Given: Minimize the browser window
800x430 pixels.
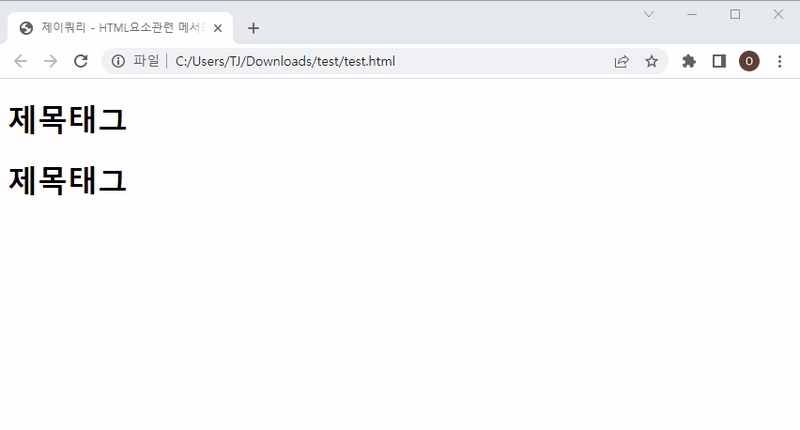Looking at the screenshot, I should (692, 14).
